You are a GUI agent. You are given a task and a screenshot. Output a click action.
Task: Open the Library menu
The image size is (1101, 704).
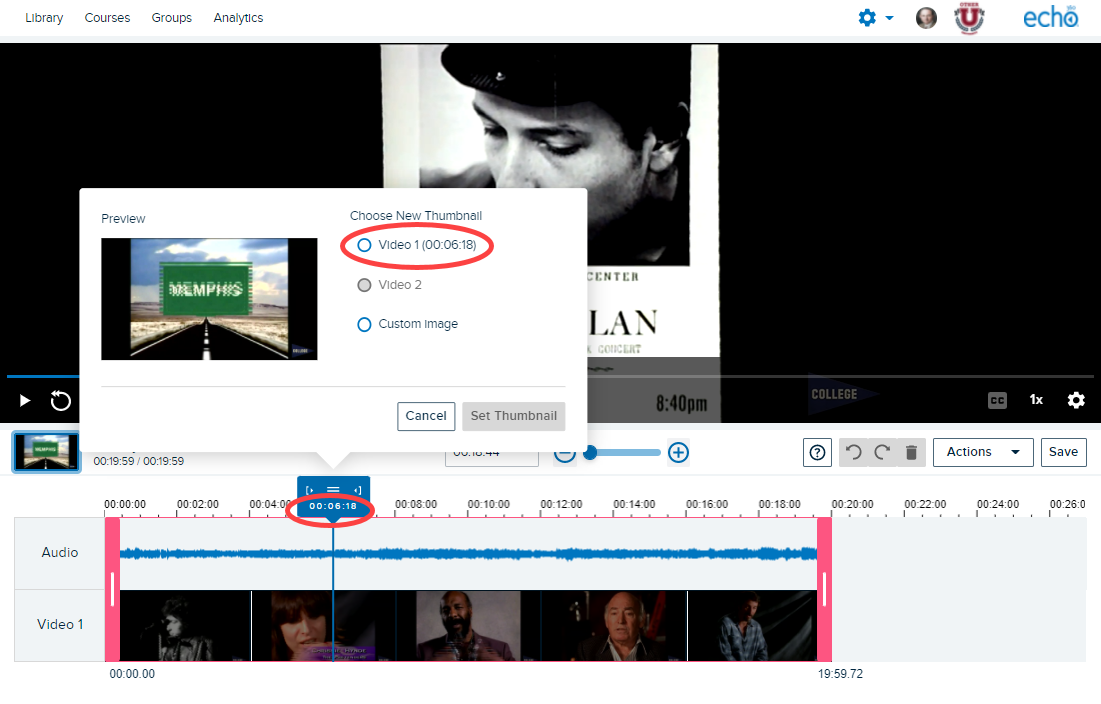point(44,18)
